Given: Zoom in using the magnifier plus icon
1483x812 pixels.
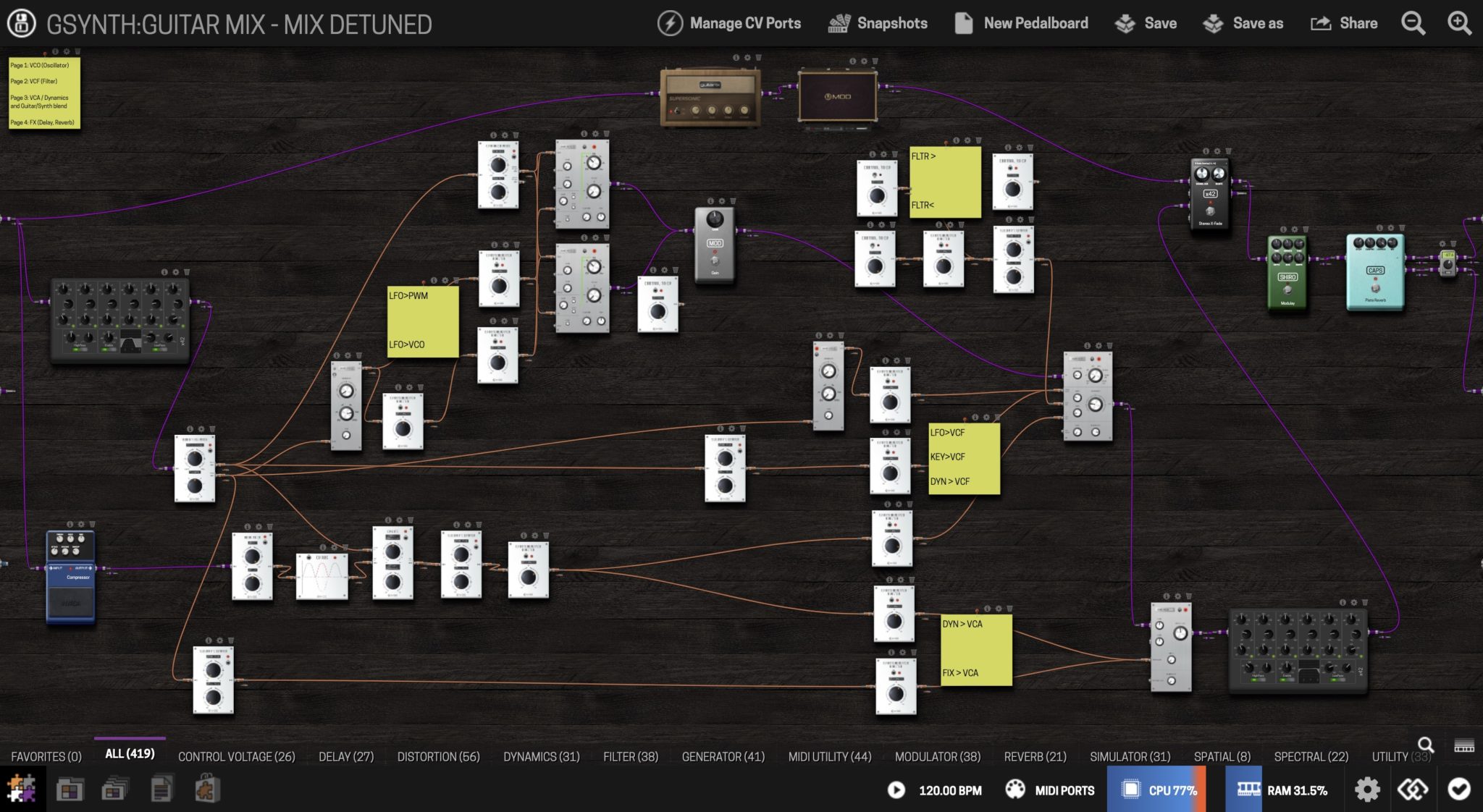Looking at the screenshot, I should pyautogui.click(x=1459, y=22).
